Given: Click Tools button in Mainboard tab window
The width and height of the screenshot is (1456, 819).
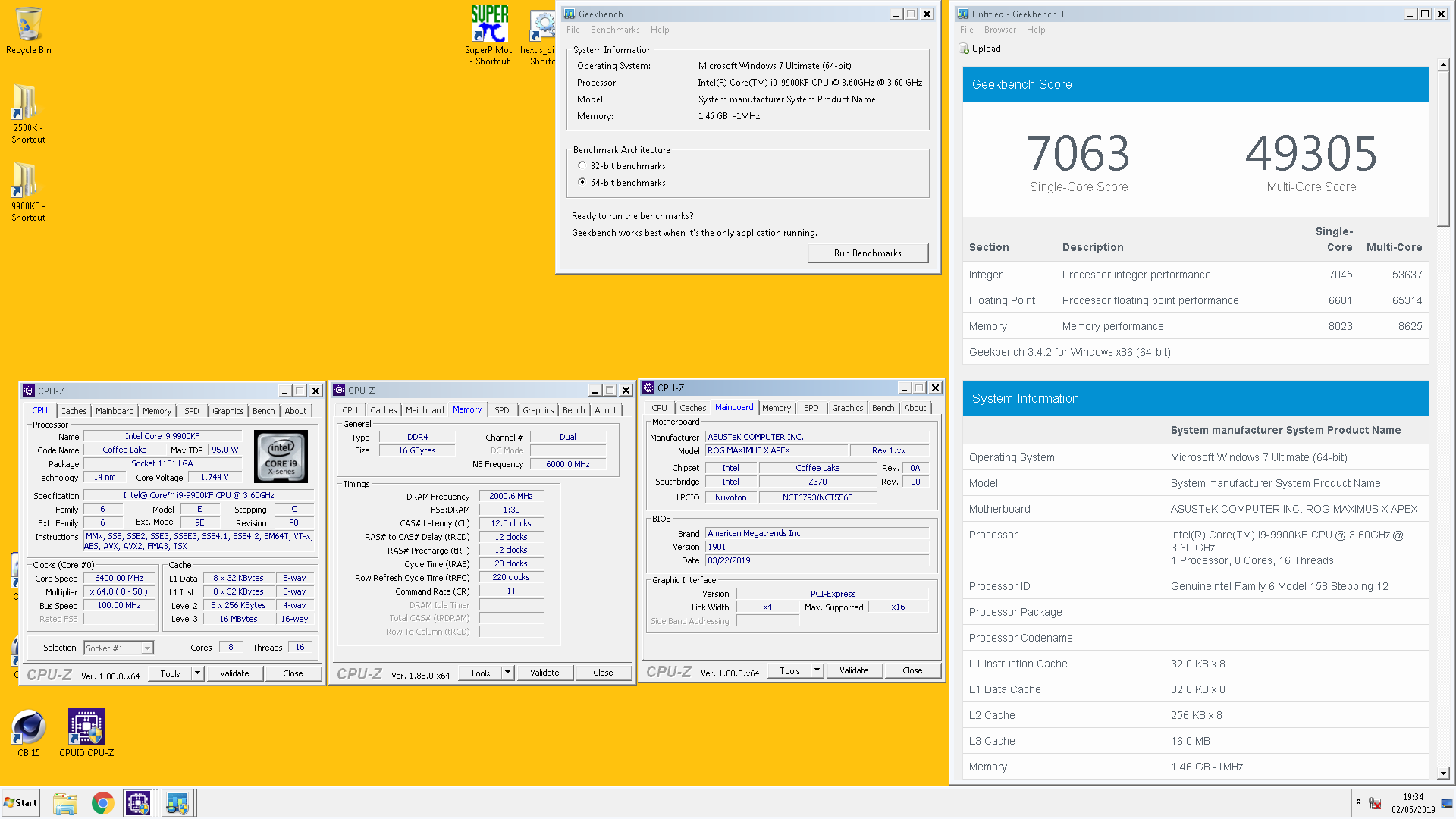Looking at the screenshot, I should click(x=789, y=670).
